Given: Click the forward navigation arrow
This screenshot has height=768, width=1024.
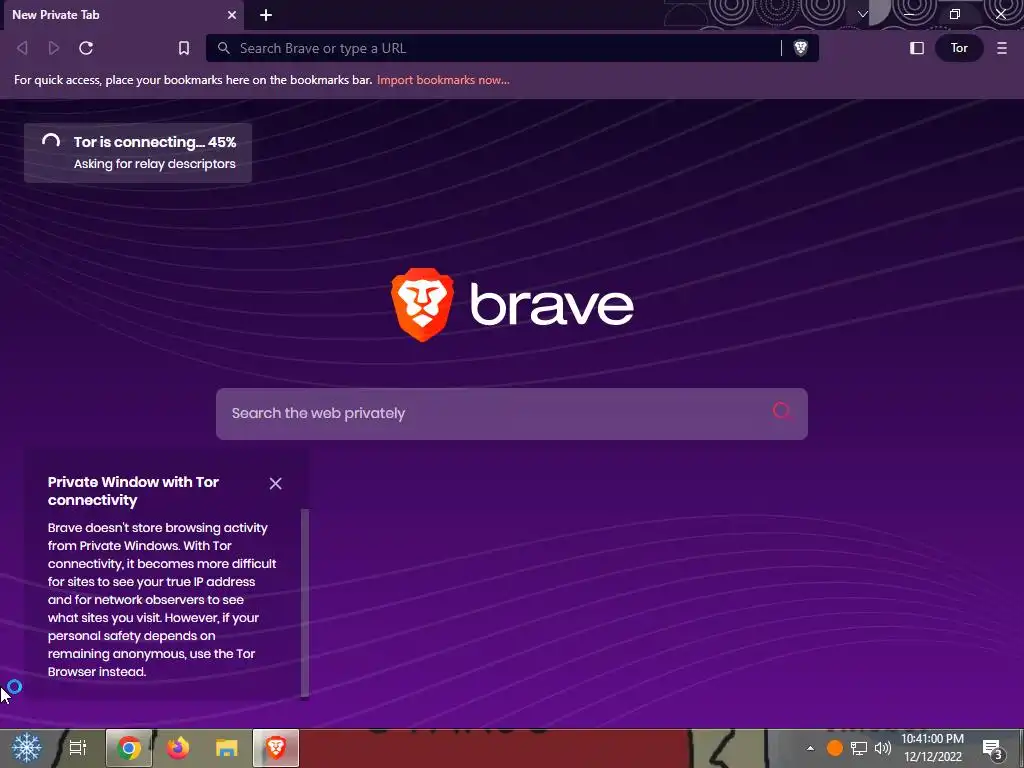Looking at the screenshot, I should click(54, 48).
